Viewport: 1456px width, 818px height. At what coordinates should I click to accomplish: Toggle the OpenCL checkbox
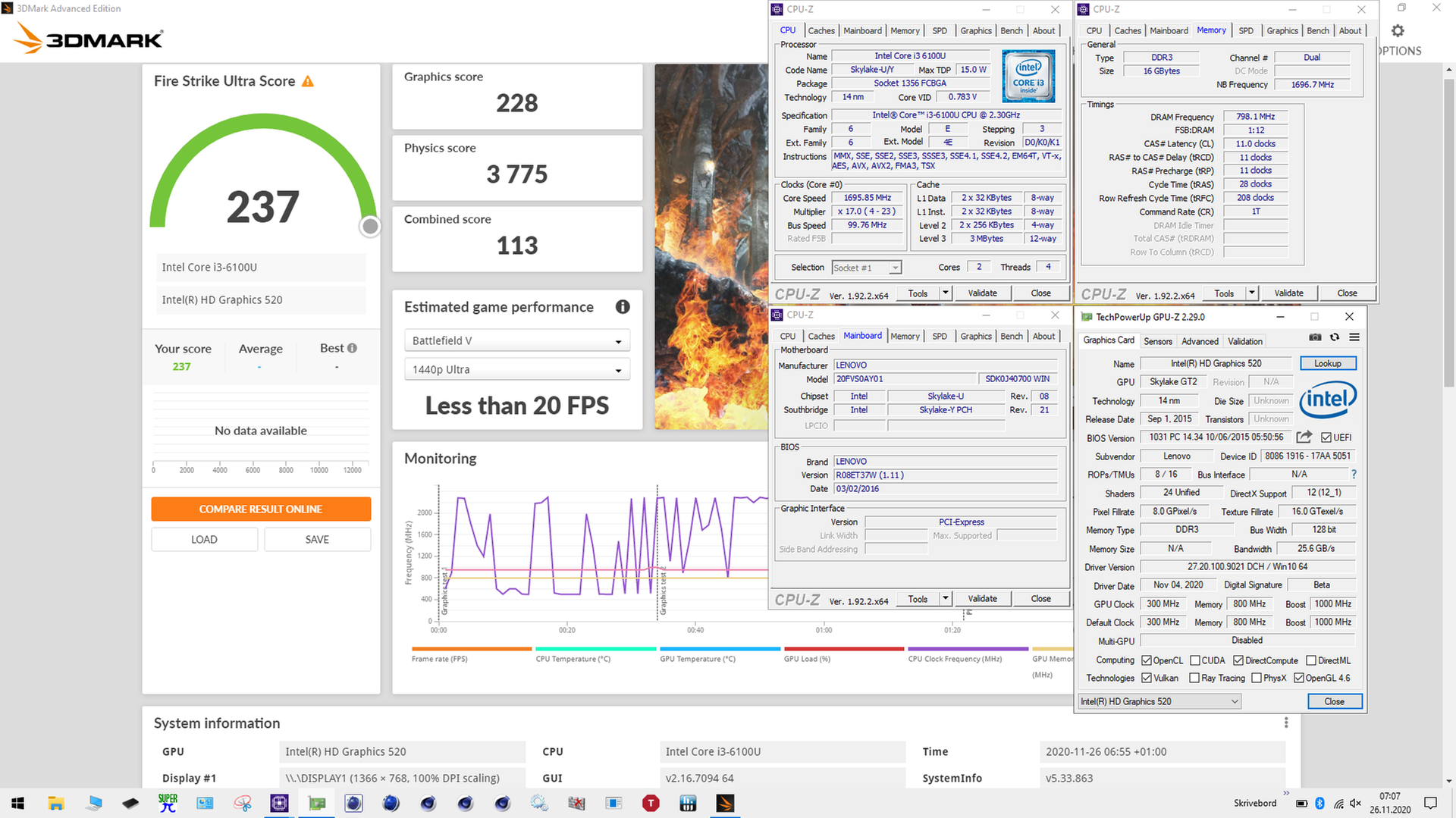click(1147, 660)
